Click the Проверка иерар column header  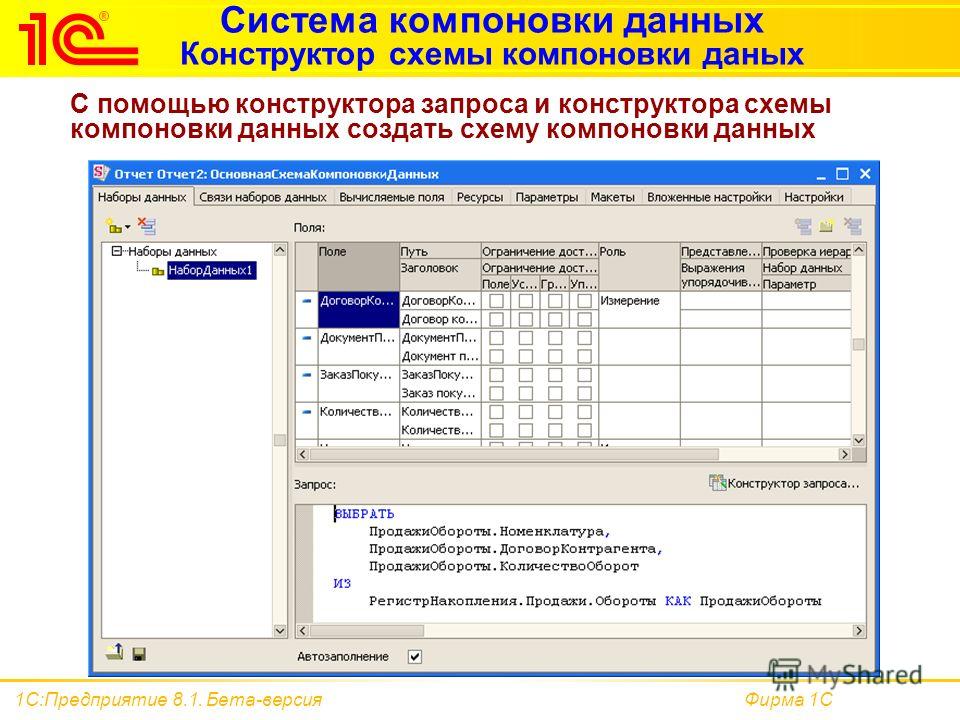[x=806, y=251]
